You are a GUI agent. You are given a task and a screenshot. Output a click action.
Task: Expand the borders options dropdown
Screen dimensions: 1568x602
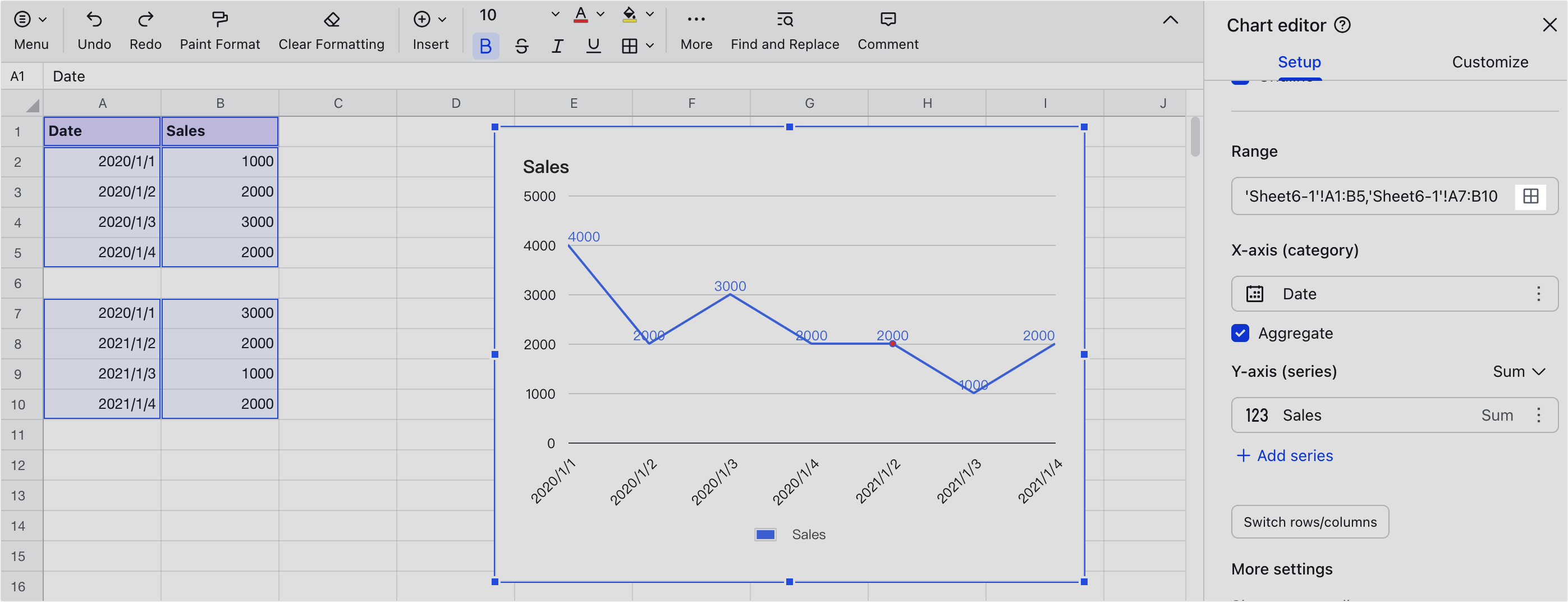tap(649, 45)
